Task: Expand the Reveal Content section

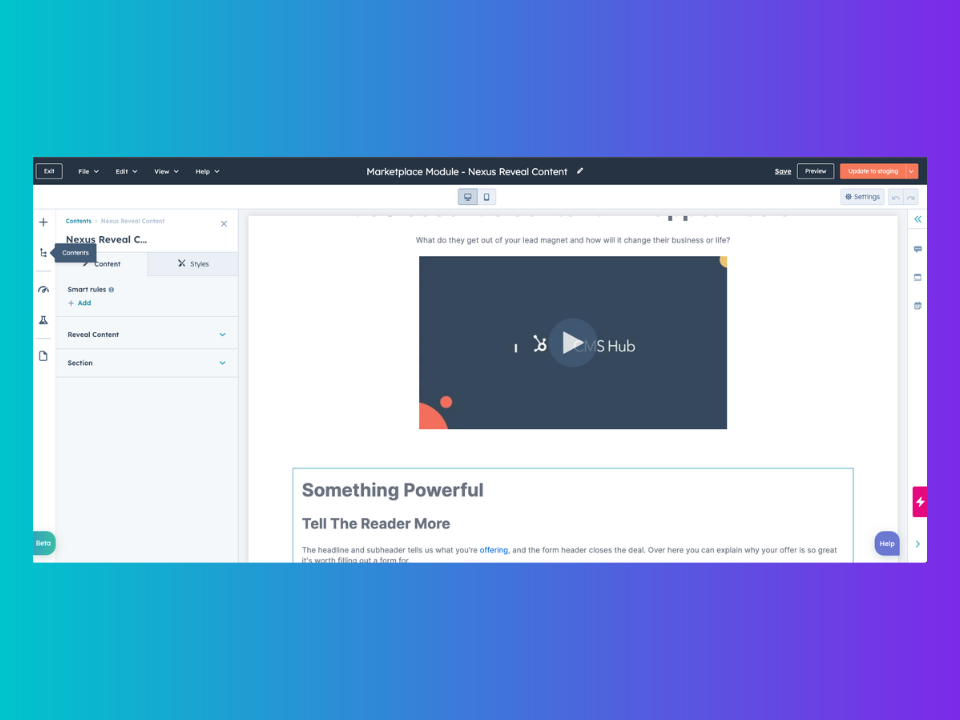Action: point(147,334)
